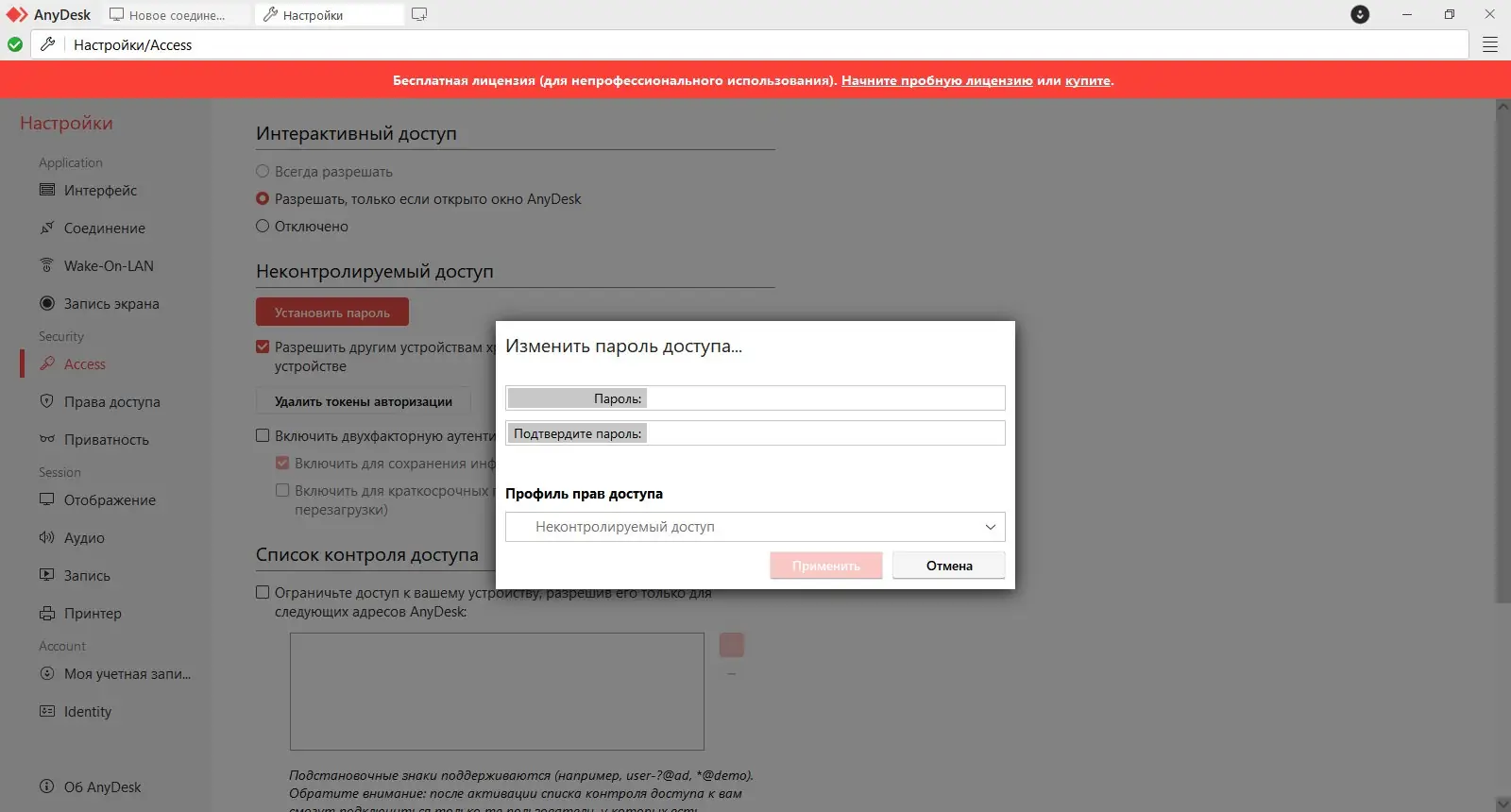This screenshot has height=812, width=1511.
Task: Select 'Разрешать, только если открыто окно AnyDesk'
Action: coord(263,198)
